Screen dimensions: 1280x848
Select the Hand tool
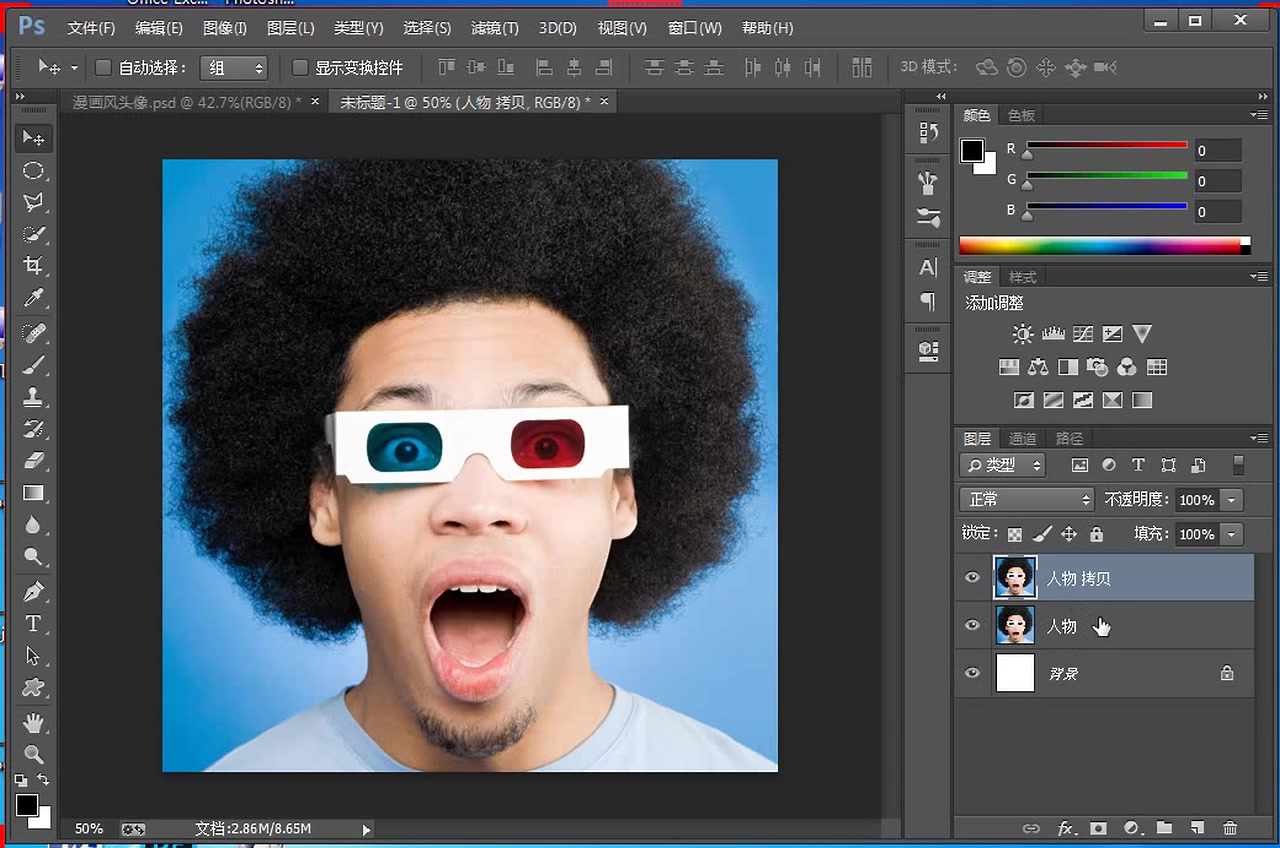click(34, 721)
